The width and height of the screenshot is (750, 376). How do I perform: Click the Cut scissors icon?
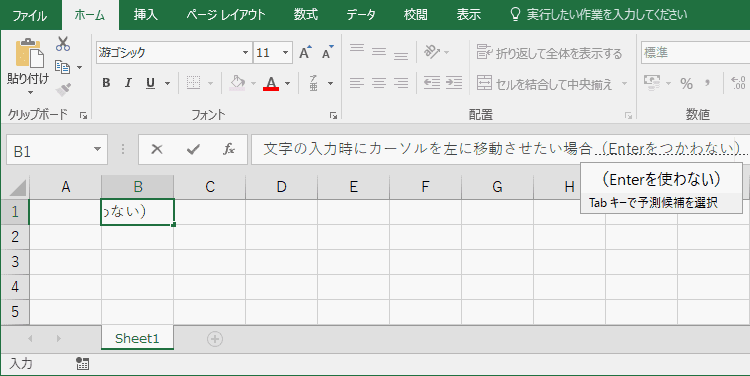point(63,44)
